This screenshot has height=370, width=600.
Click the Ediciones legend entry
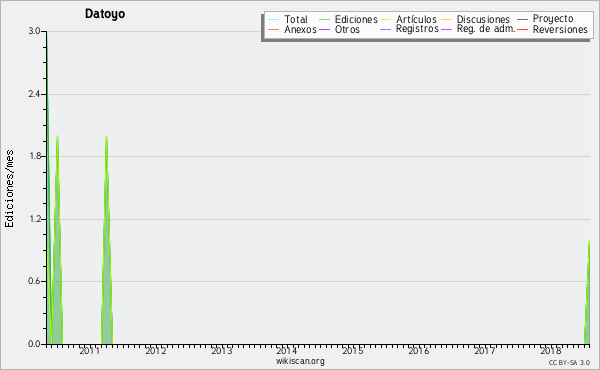coord(348,19)
